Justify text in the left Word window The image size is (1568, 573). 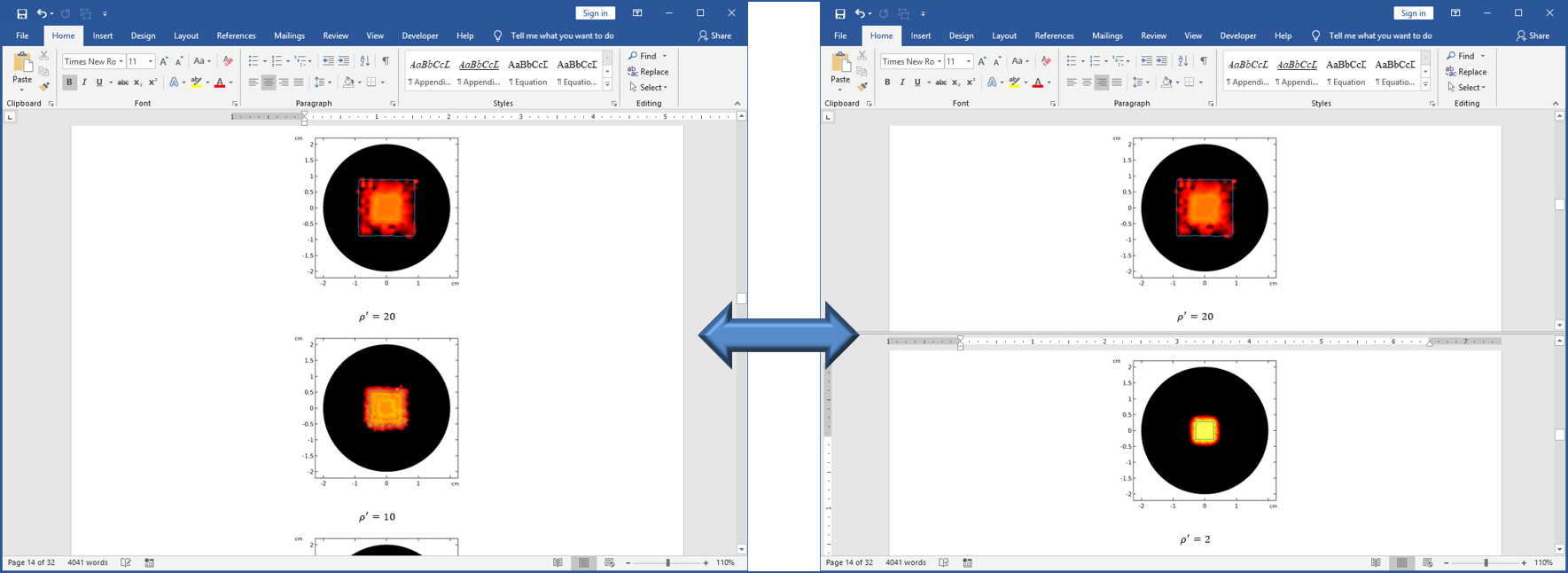299,82
